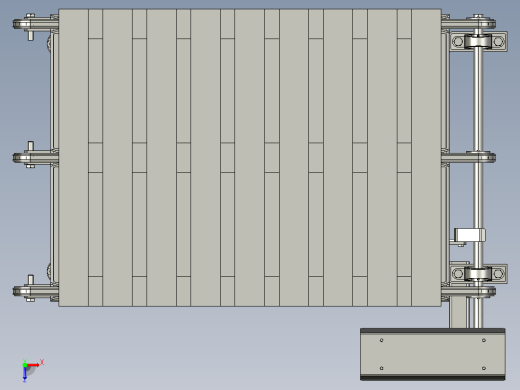This screenshot has height=390, width=520.
Task: Pick the lower pillow block bearing on the shaft
Action: pyautogui.click(x=478, y=274)
